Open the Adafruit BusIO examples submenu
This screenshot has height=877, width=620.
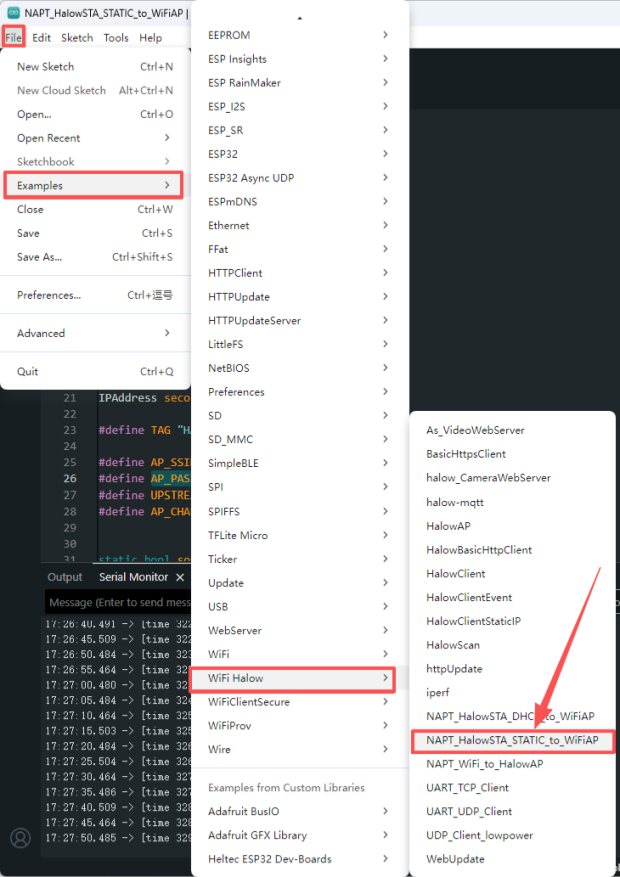click(x=300, y=811)
